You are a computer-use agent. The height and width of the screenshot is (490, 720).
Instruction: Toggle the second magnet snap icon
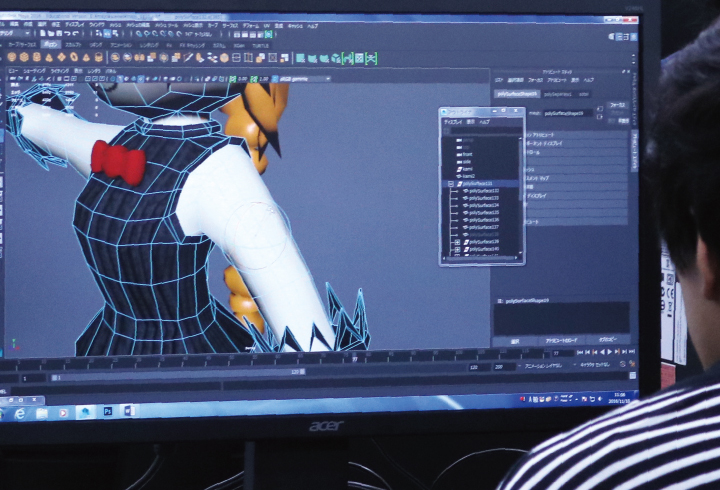147,34
